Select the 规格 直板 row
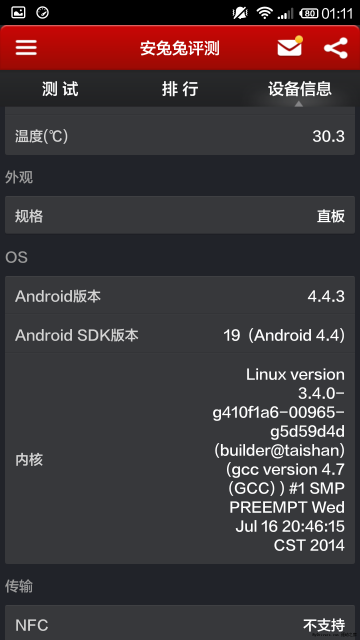 coord(180,215)
